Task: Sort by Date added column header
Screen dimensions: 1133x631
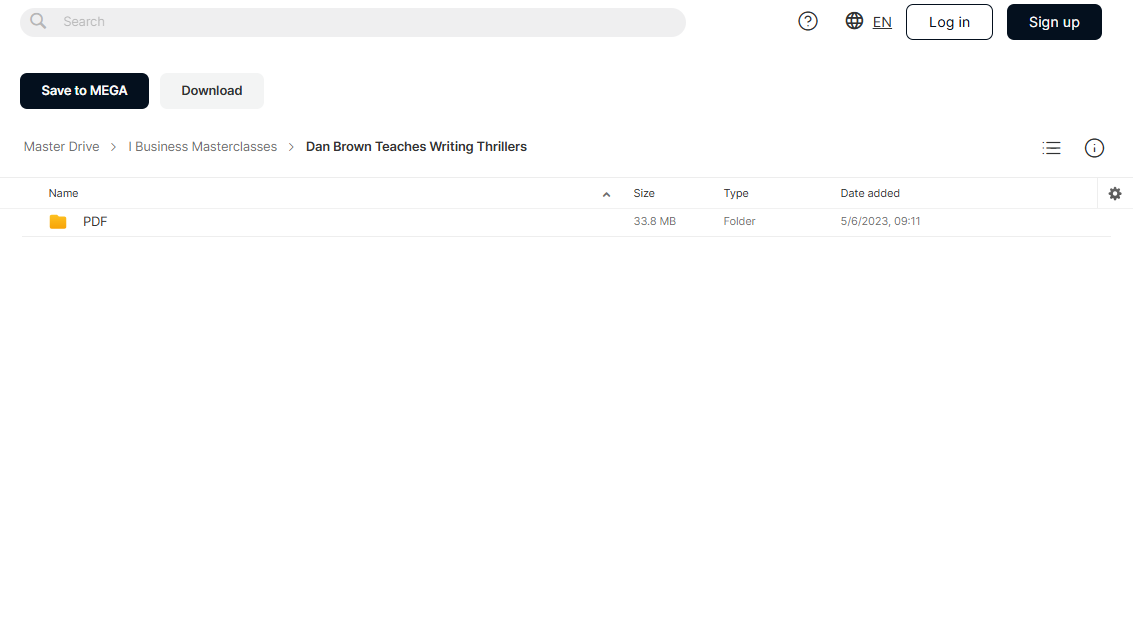Action: point(870,194)
